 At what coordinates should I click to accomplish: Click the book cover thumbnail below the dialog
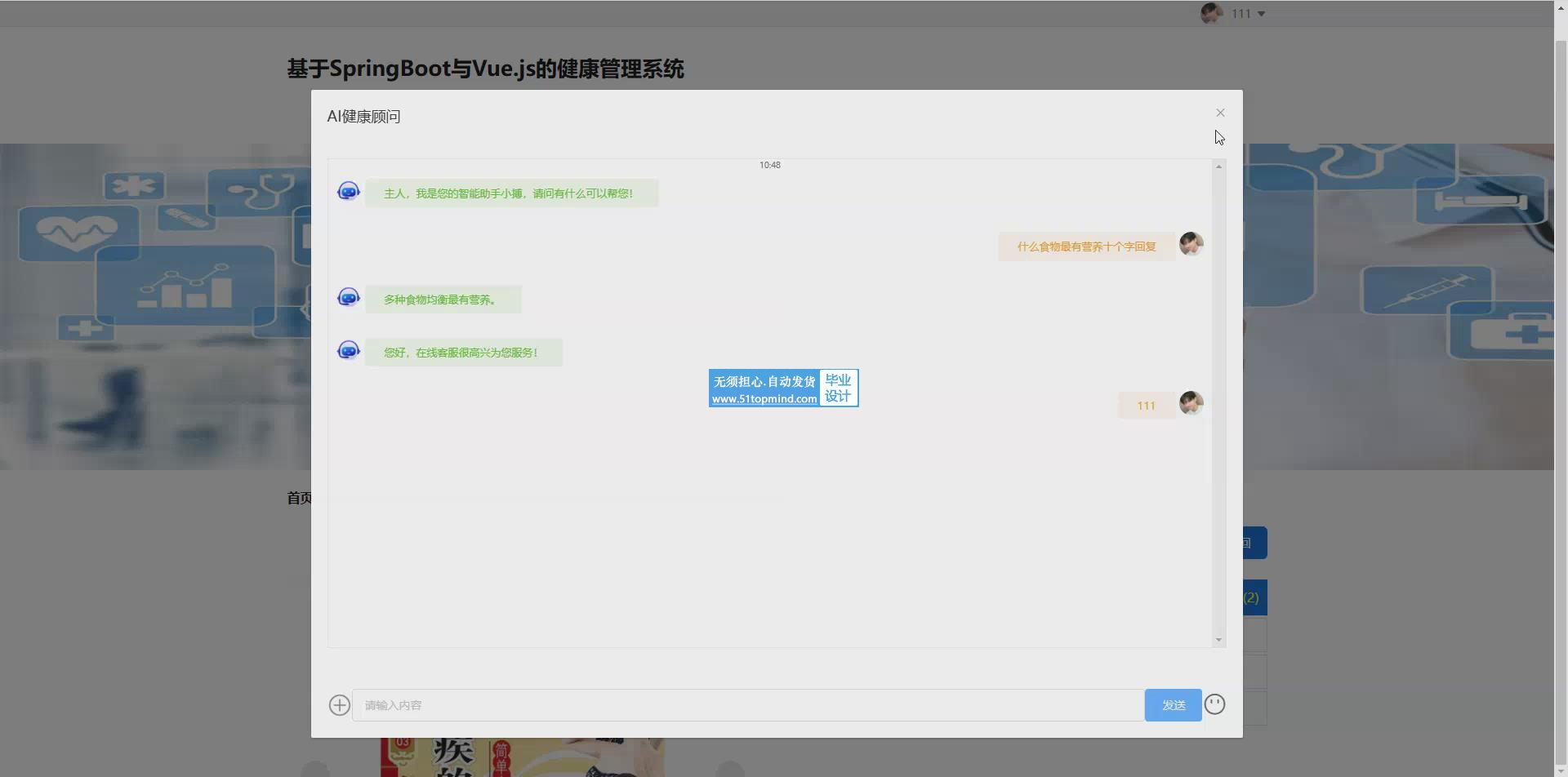point(523,757)
